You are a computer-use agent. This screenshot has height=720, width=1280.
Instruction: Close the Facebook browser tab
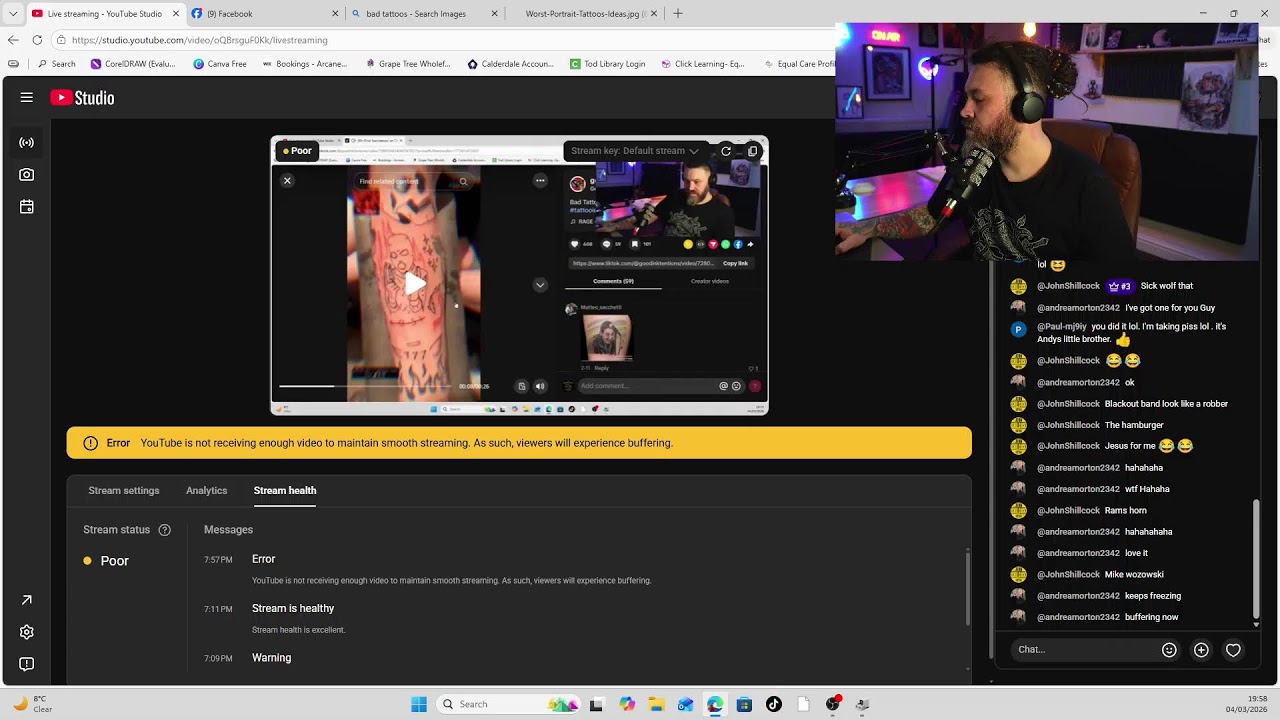tap(333, 14)
